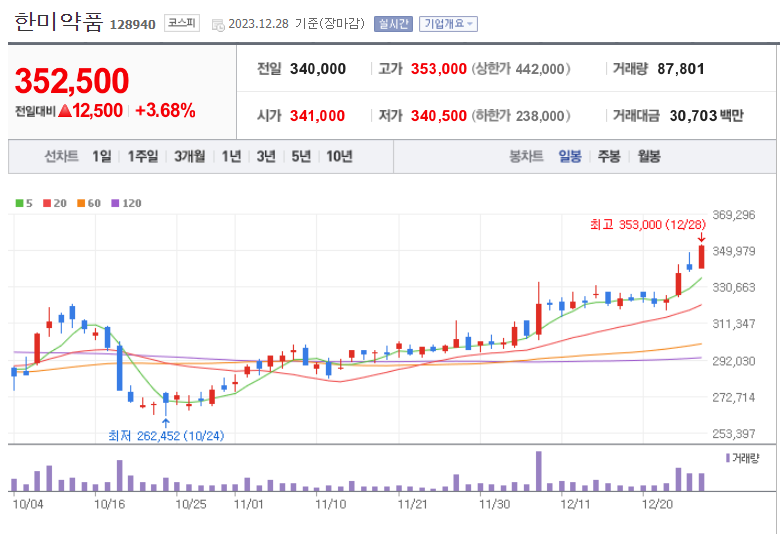Viewport: 780px width, 534px height.
Task: Click the current price 352,500
Action: pos(72,81)
